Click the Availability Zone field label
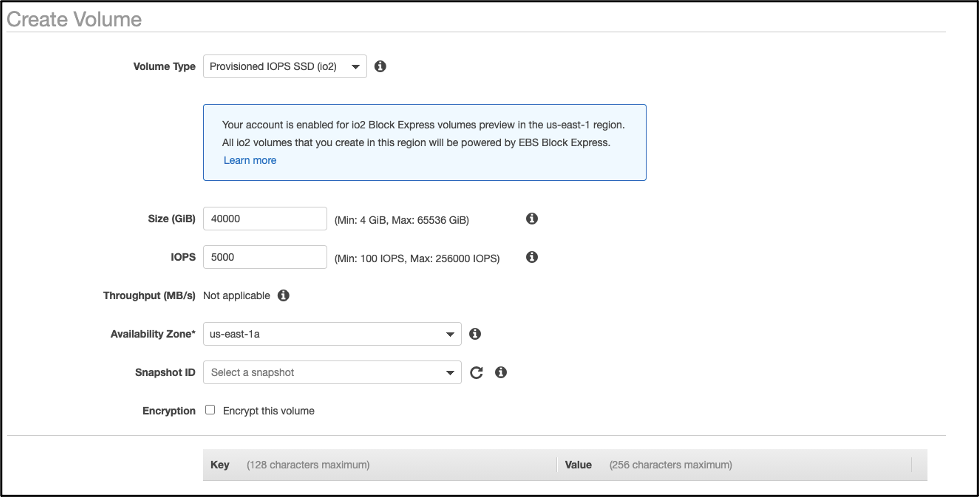979x497 pixels. [152, 334]
